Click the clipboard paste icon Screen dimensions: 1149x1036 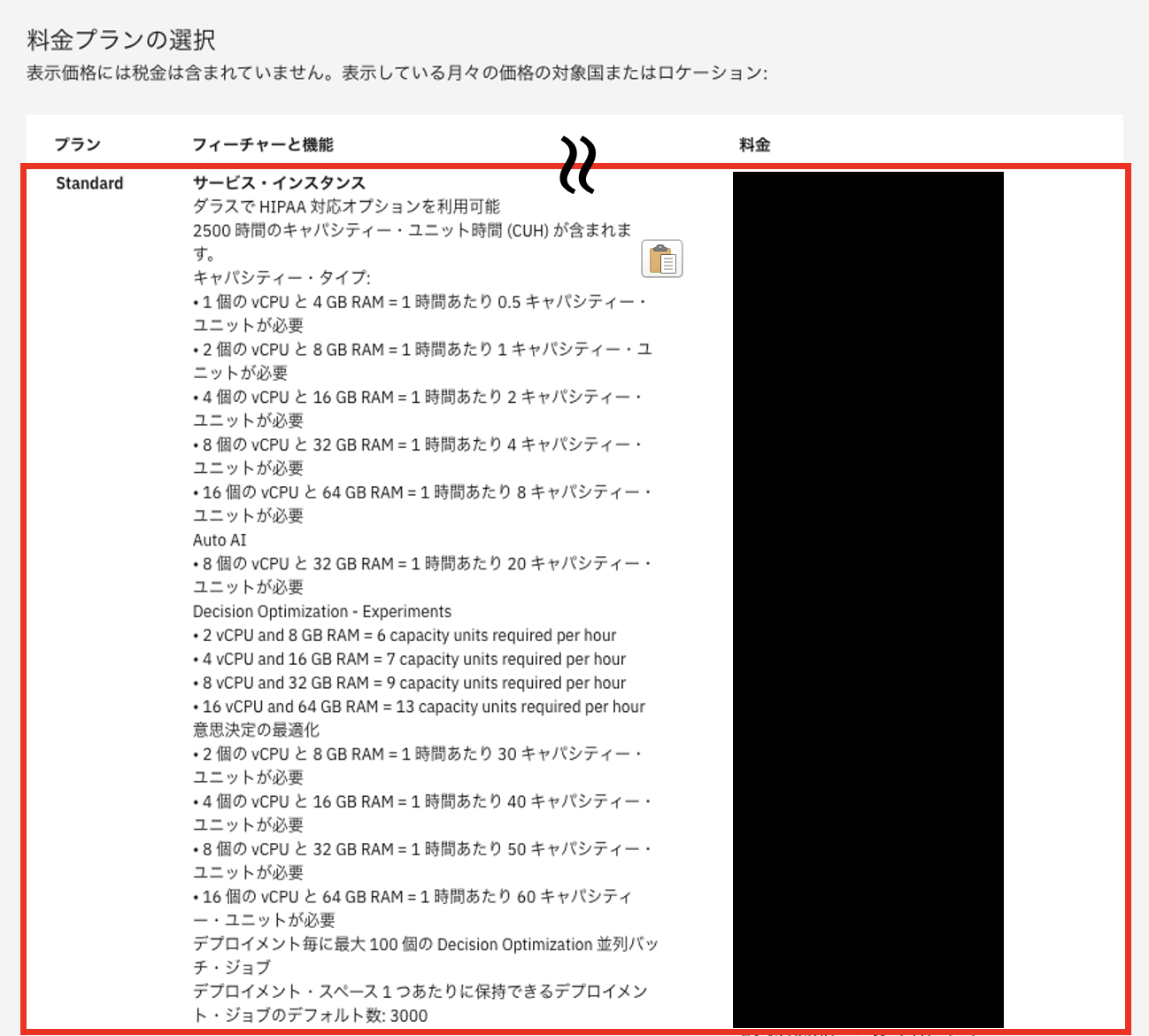(661, 259)
